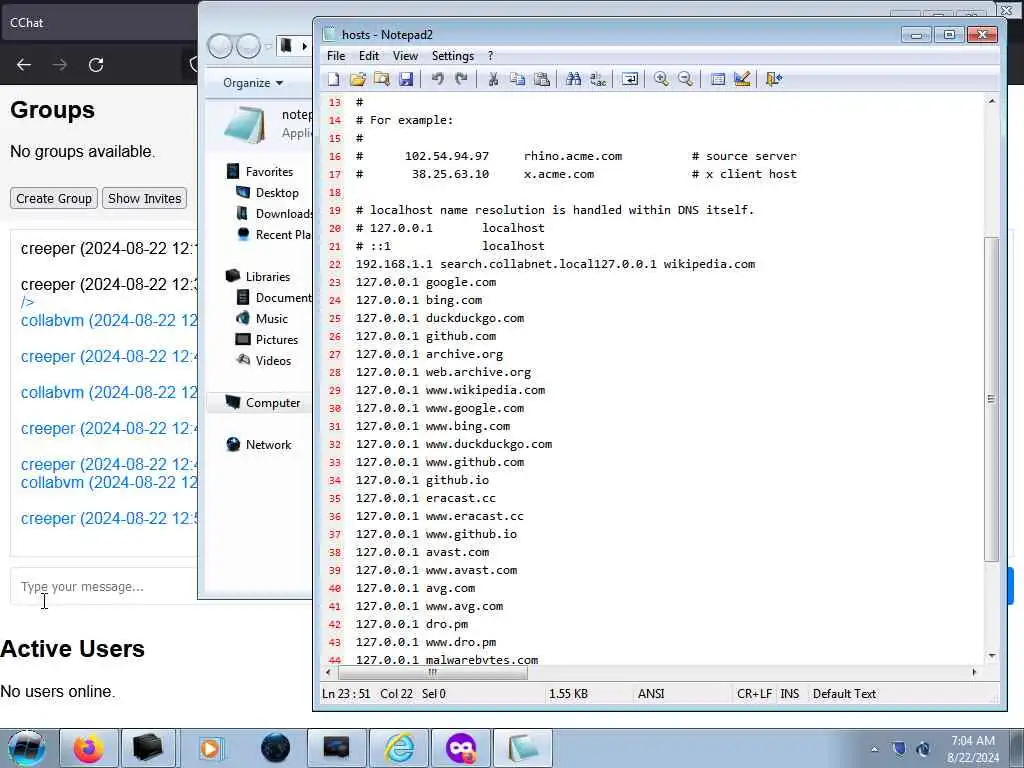Click the Paste clipboard icon
Viewport: 1024px width, 768px height.
click(541, 80)
